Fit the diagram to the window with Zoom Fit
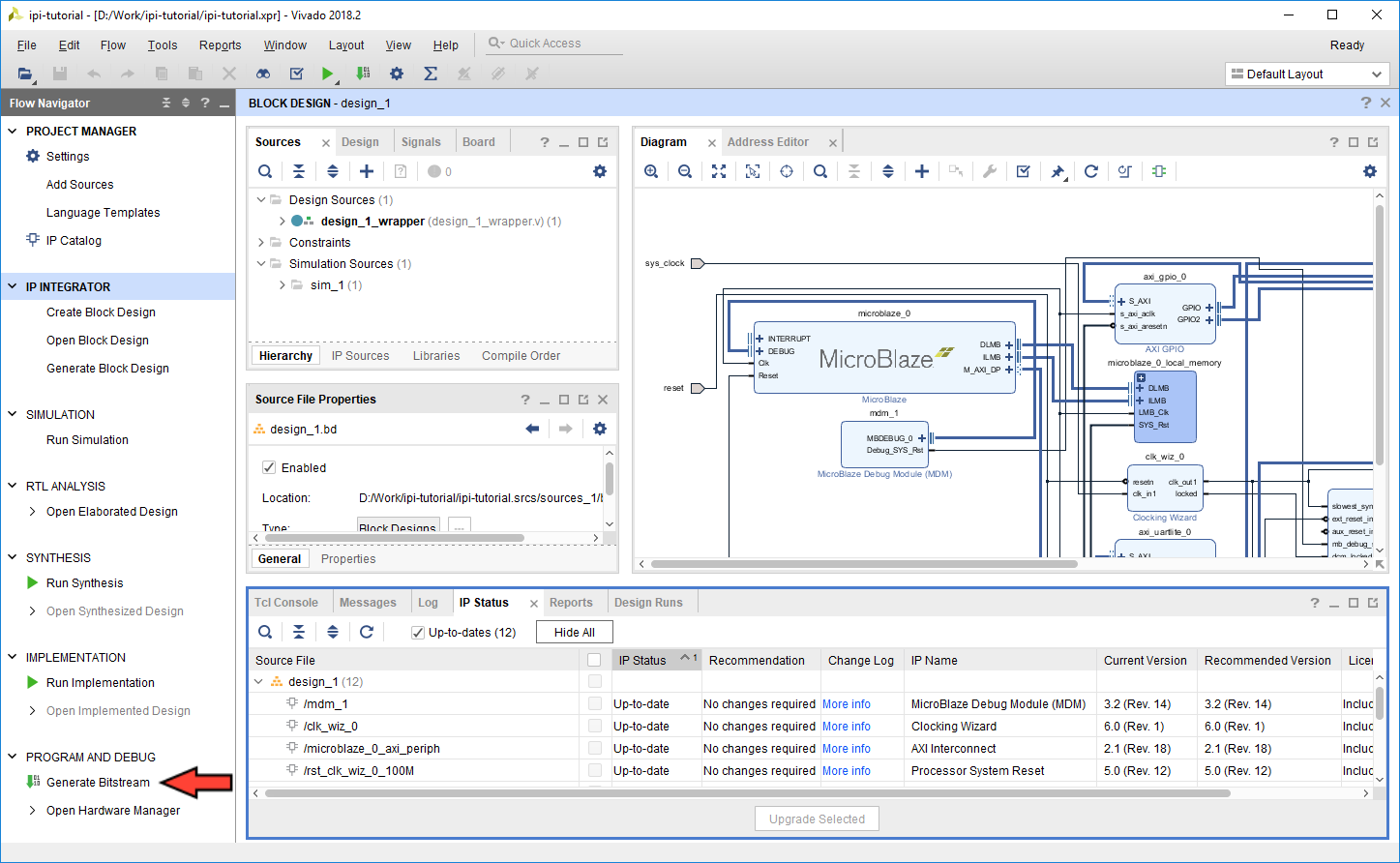The height and width of the screenshot is (863, 1400). tap(719, 171)
